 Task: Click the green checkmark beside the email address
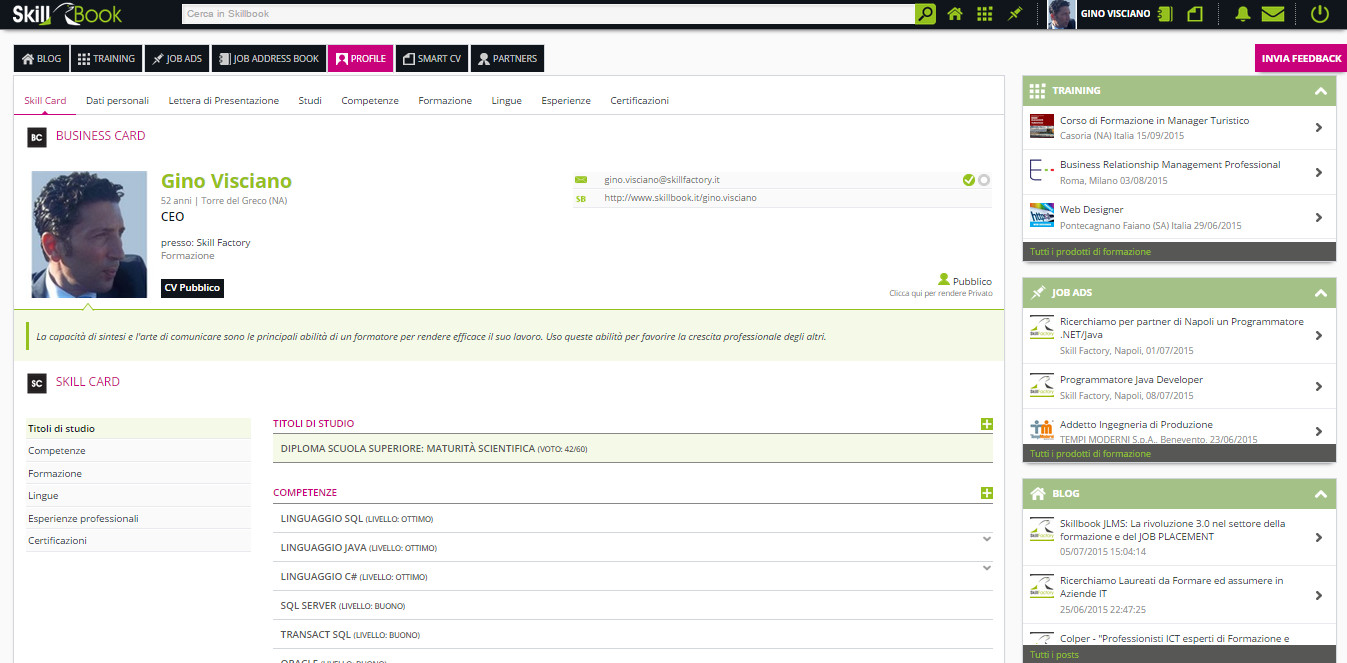pyautogui.click(x=968, y=180)
